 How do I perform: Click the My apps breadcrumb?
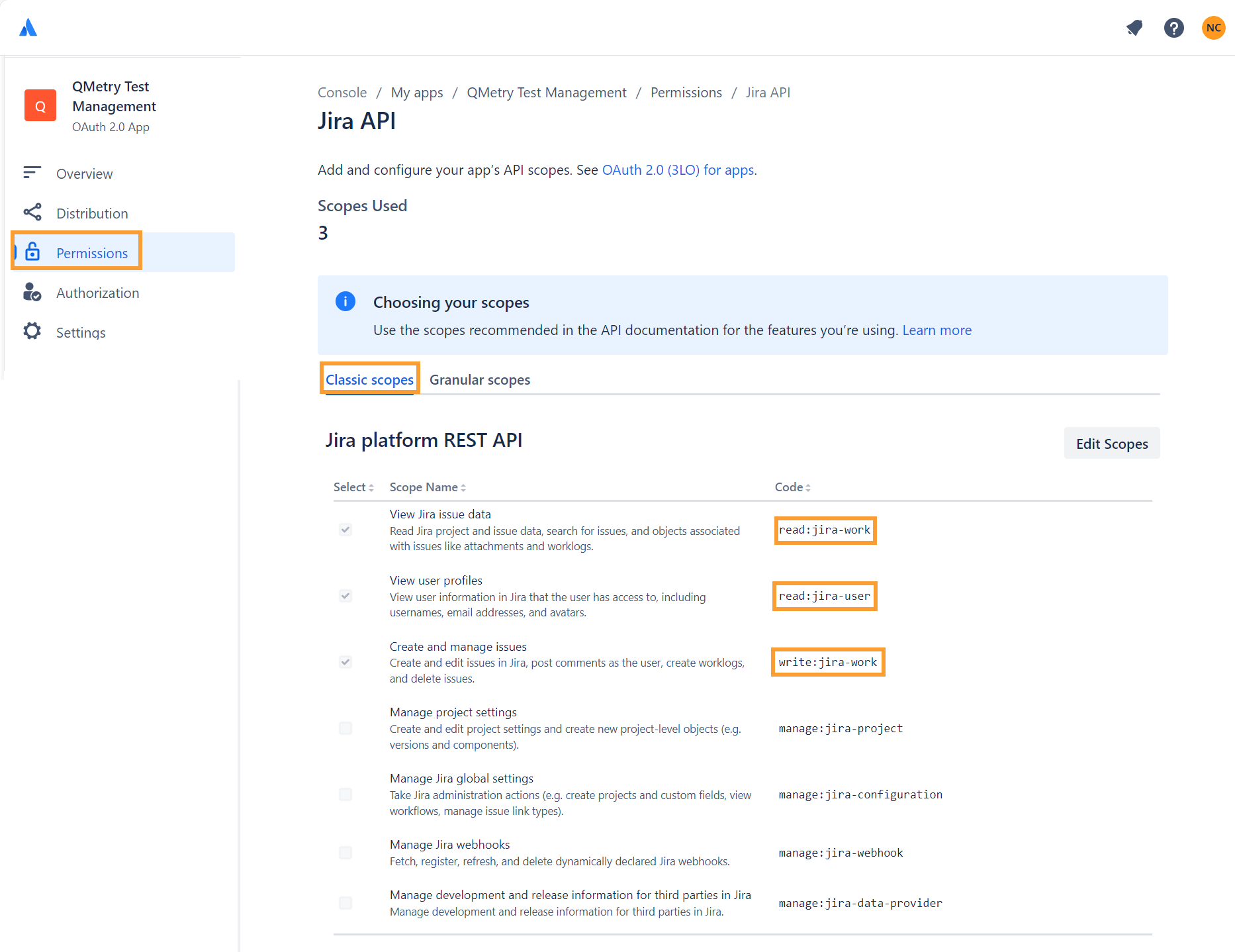click(x=416, y=92)
